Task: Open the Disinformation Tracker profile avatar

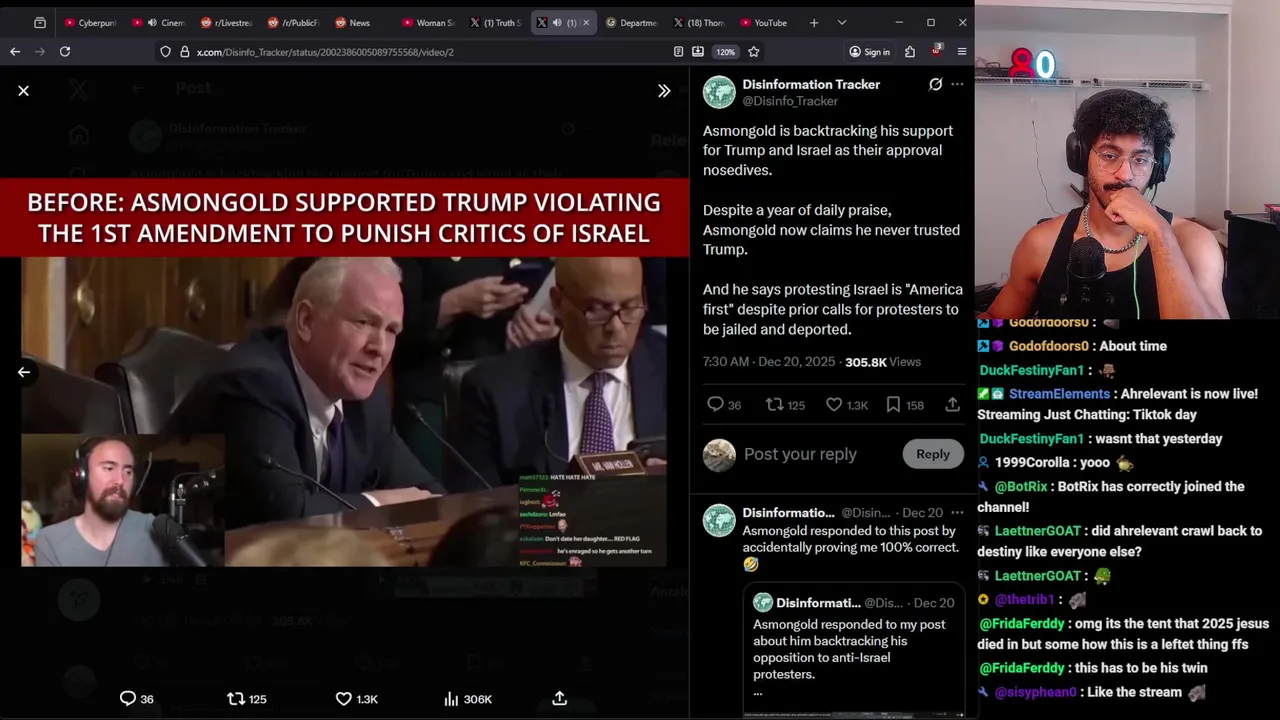Action: tap(719, 92)
